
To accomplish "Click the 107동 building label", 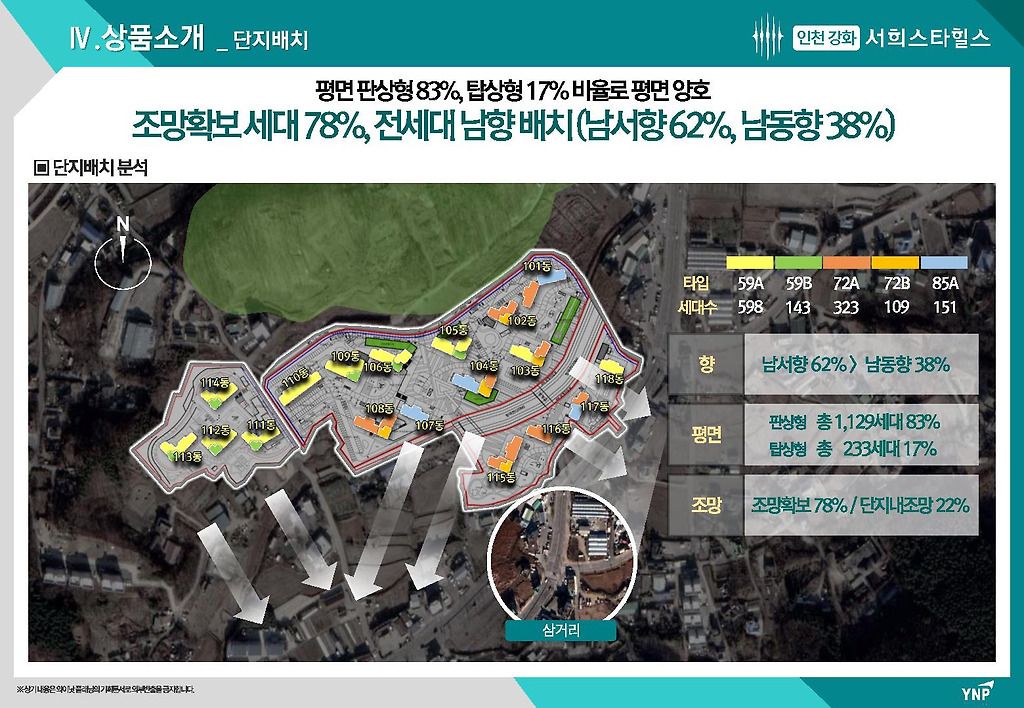I will 429,425.
